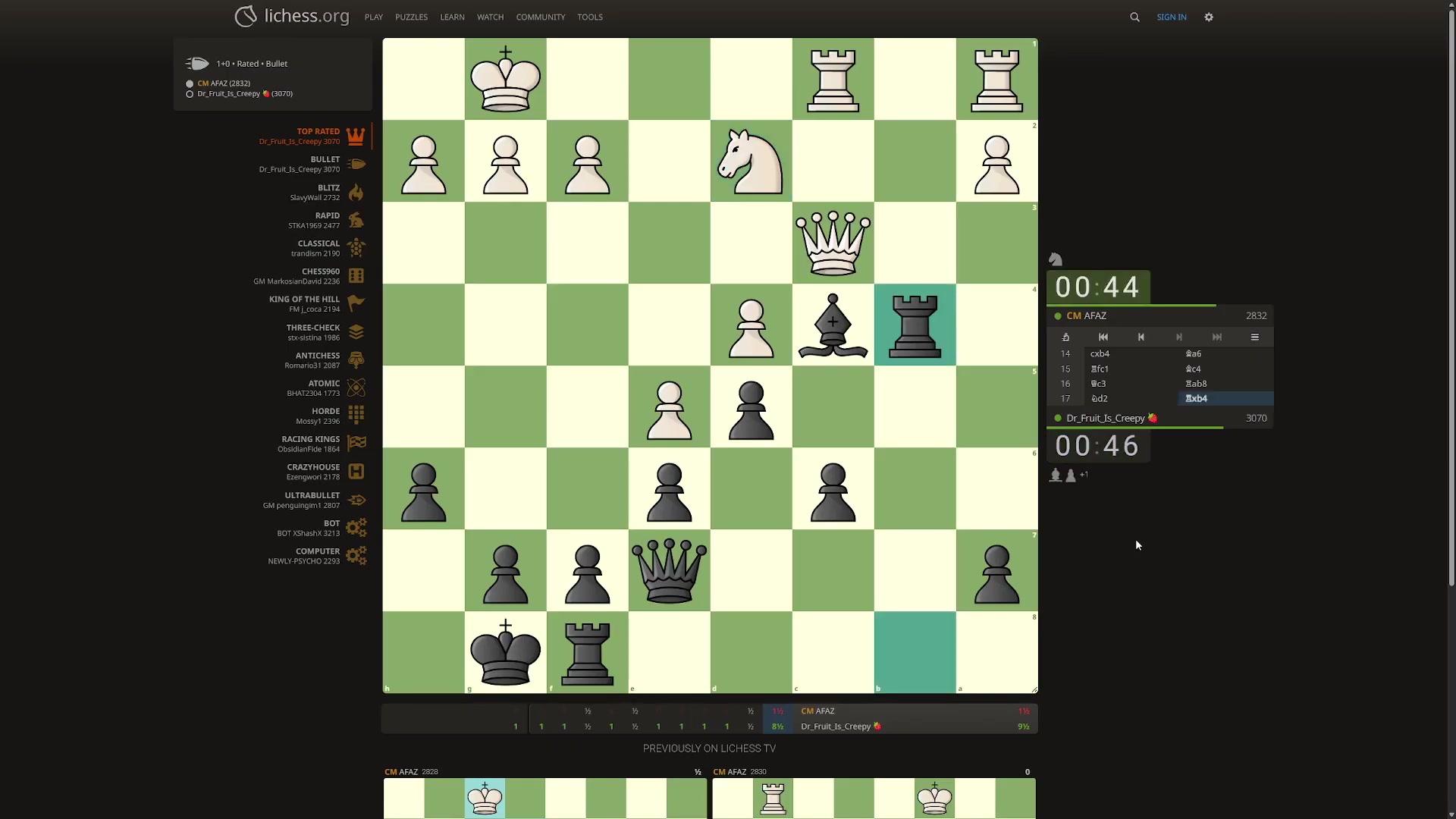Open the PUZZLES menu
Screen dimensions: 1456x819
(411, 17)
